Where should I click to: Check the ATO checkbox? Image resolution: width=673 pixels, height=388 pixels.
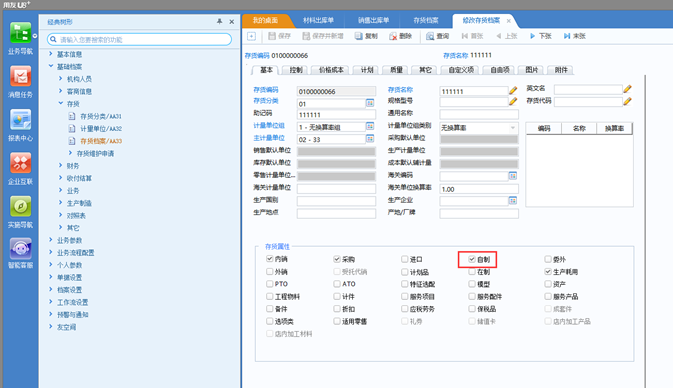(337, 284)
